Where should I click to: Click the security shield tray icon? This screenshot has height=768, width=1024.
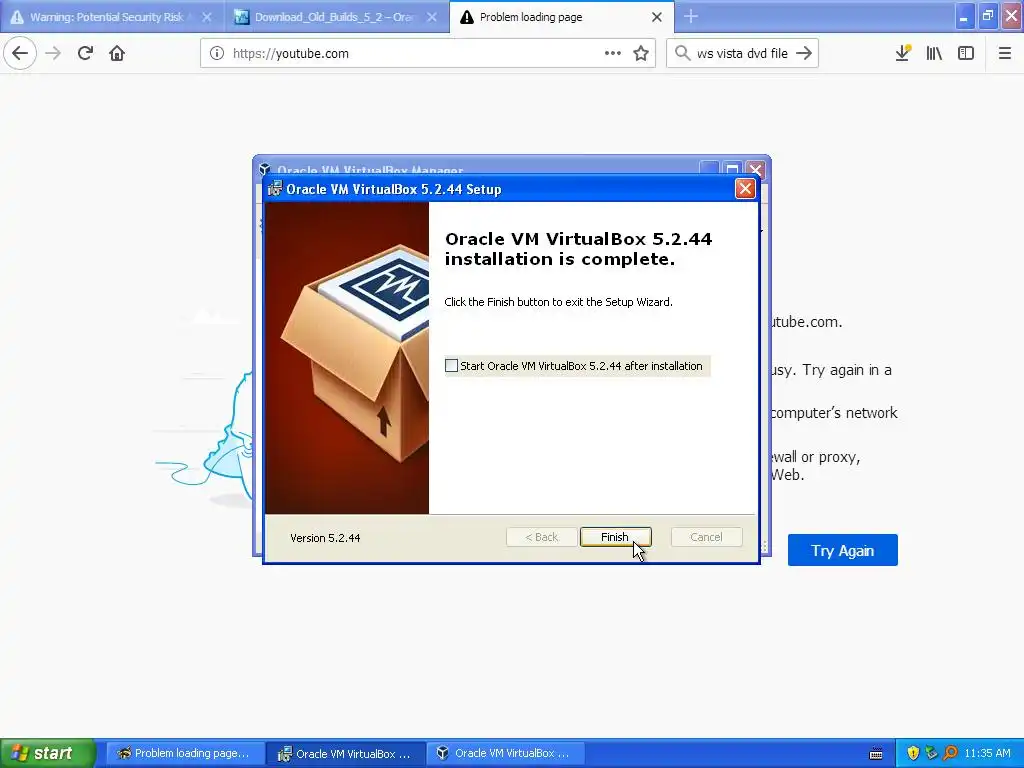pyautogui.click(x=913, y=753)
